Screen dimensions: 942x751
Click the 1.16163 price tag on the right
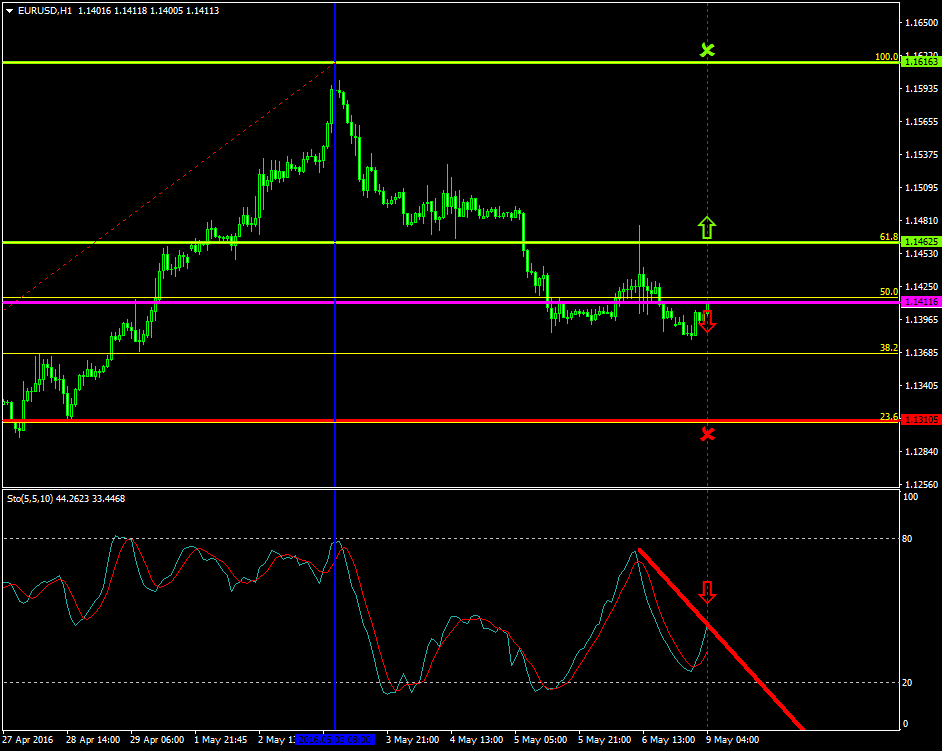pyautogui.click(x=921, y=62)
